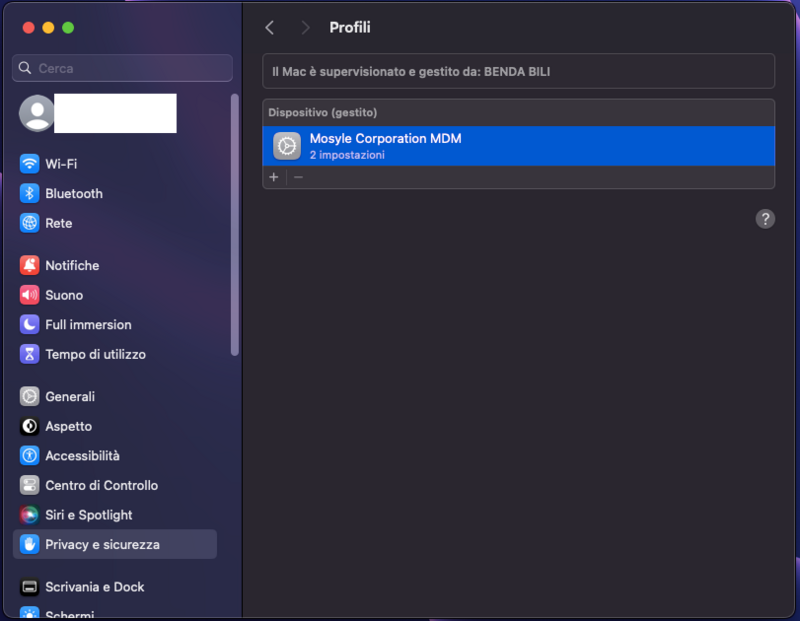Close the settings window with red button
The height and width of the screenshot is (621, 800).
coord(29,28)
